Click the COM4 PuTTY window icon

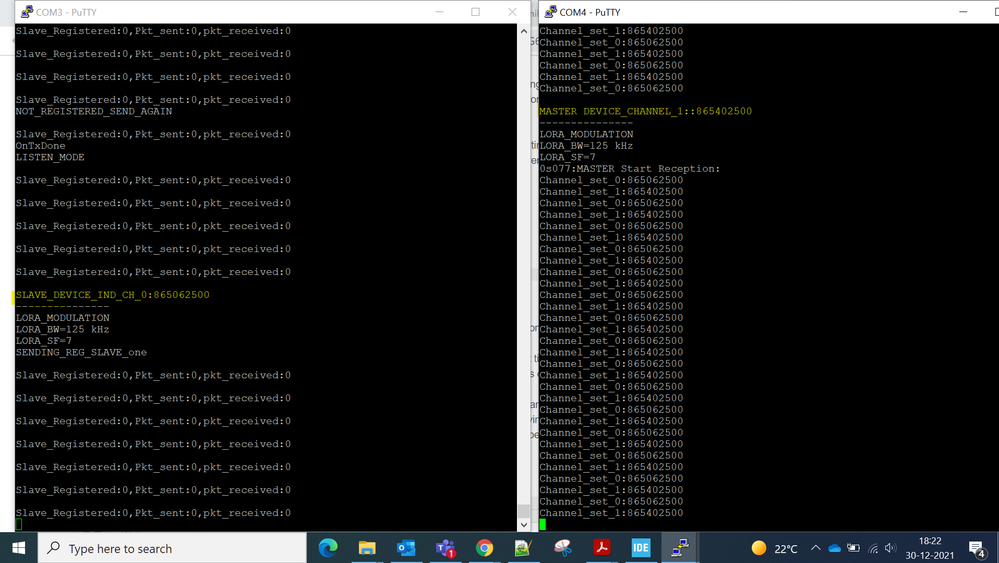pos(550,11)
